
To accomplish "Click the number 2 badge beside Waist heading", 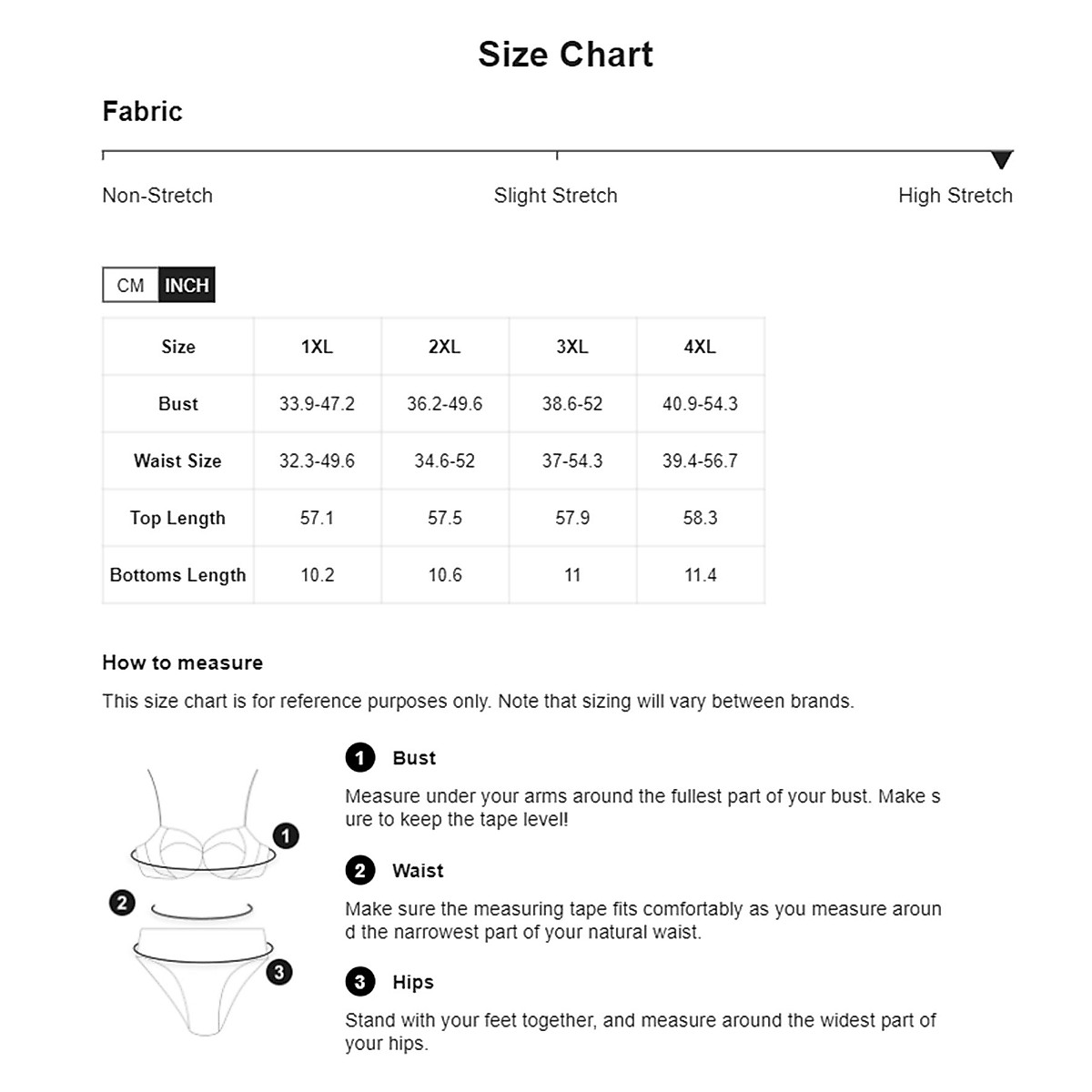I will coord(360,870).
